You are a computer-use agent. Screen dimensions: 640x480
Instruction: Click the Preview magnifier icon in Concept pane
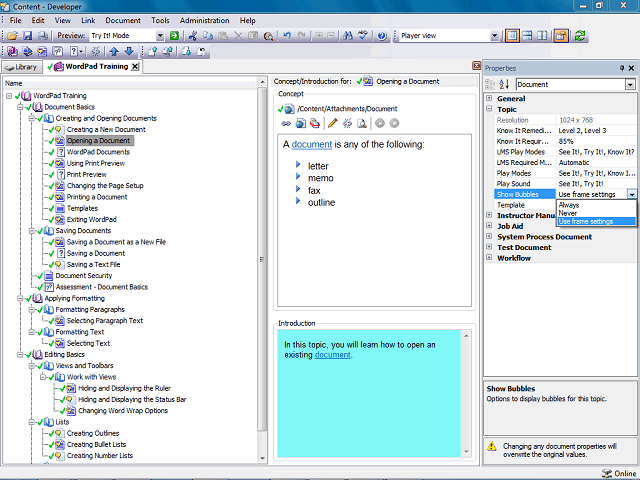click(x=362, y=123)
